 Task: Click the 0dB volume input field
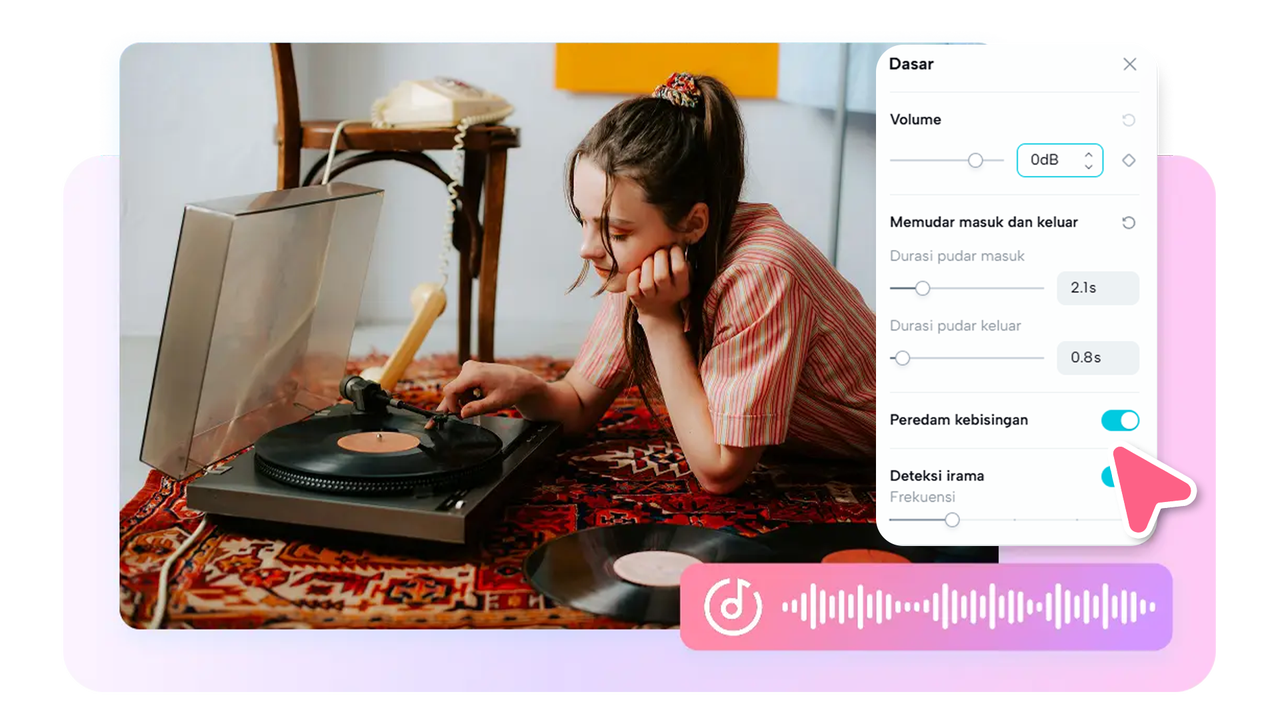tap(1059, 160)
